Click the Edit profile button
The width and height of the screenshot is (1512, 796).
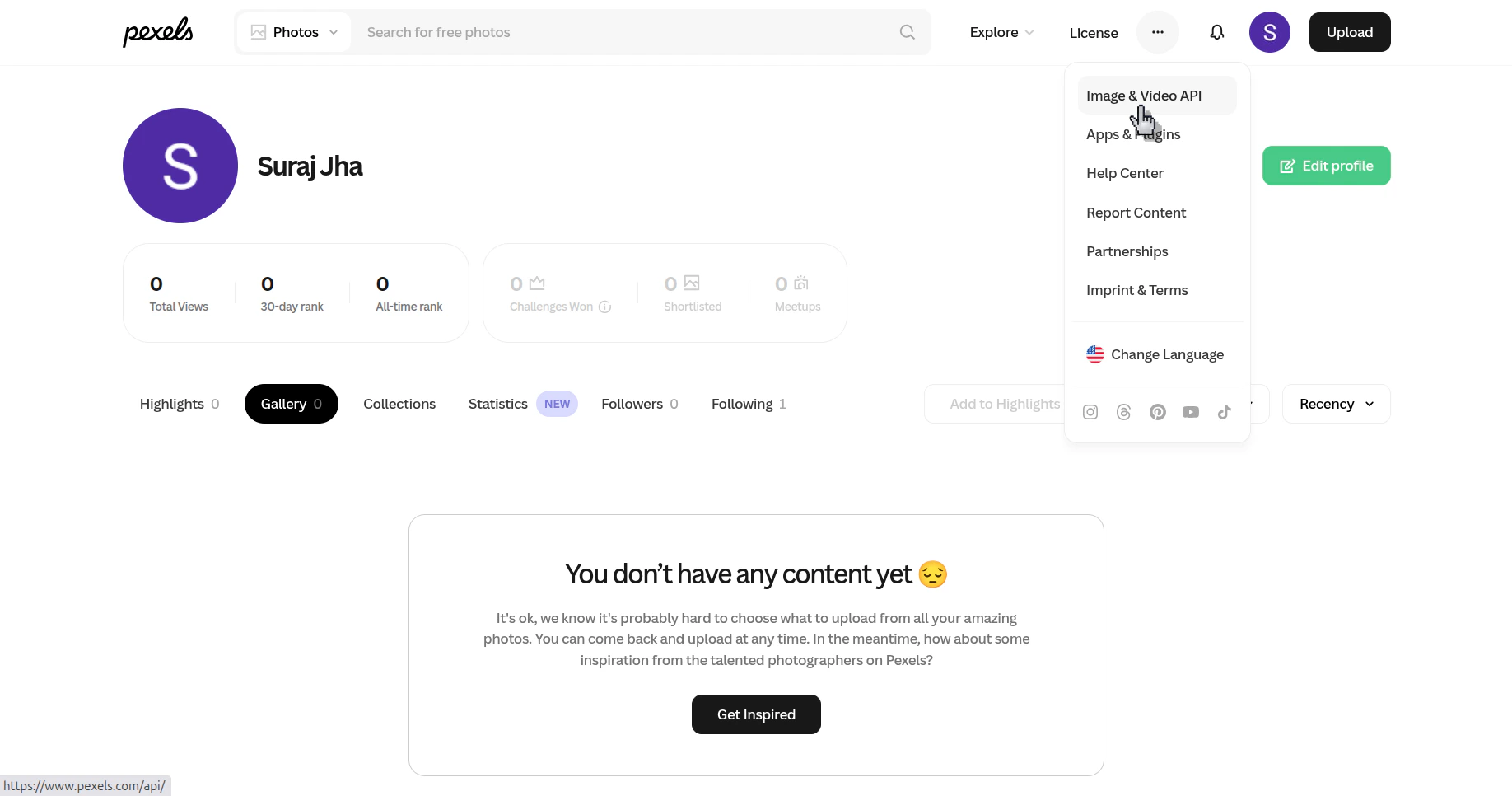pos(1326,166)
